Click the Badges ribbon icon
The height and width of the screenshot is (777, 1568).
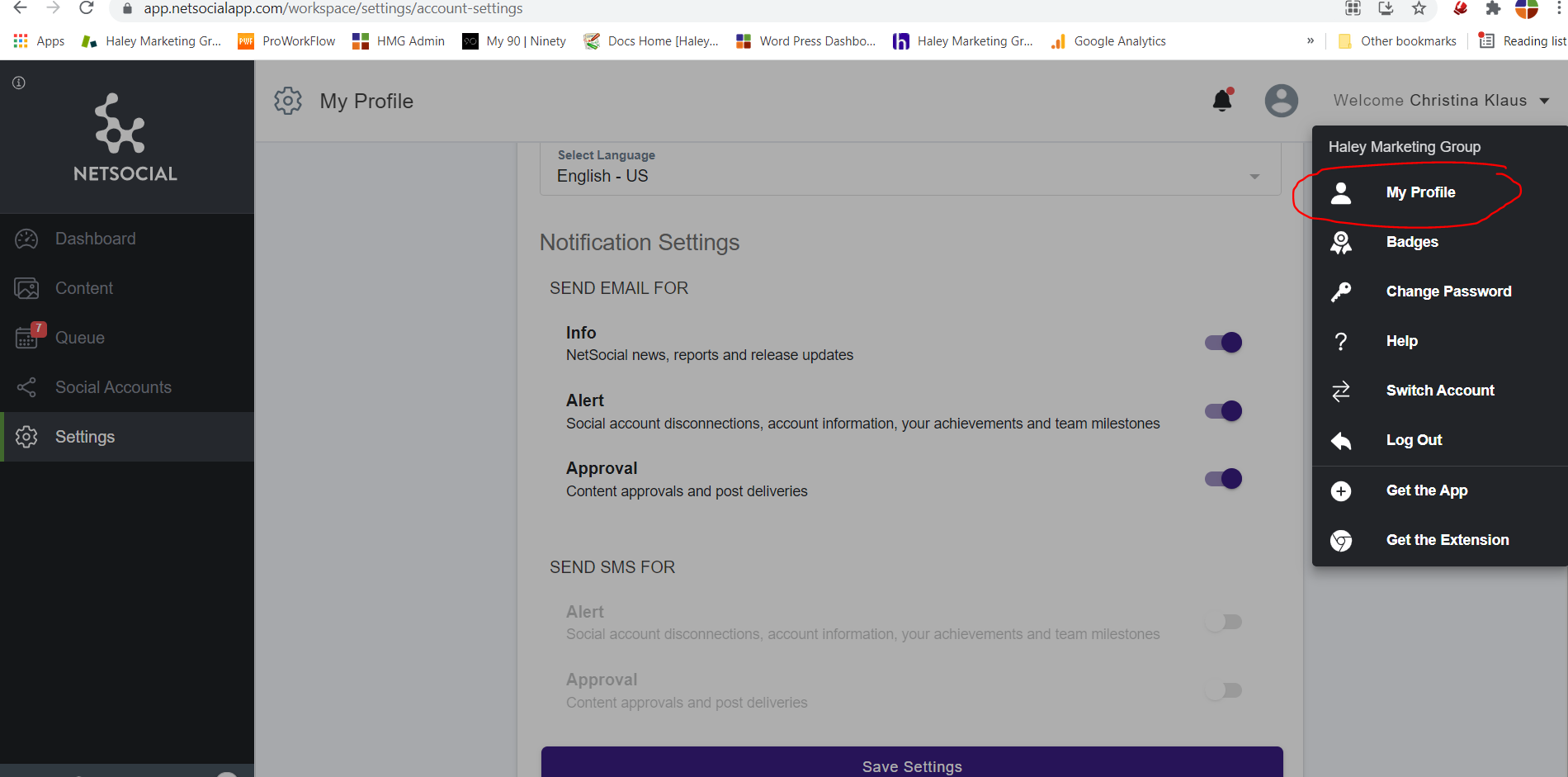point(1341,242)
